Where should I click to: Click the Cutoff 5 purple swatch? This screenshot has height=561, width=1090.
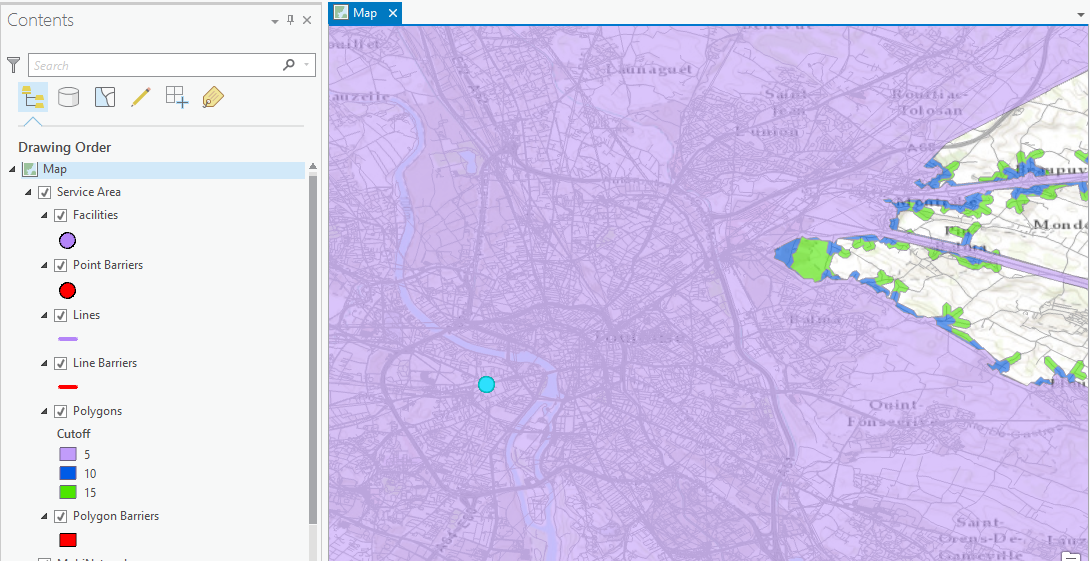pos(67,455)
